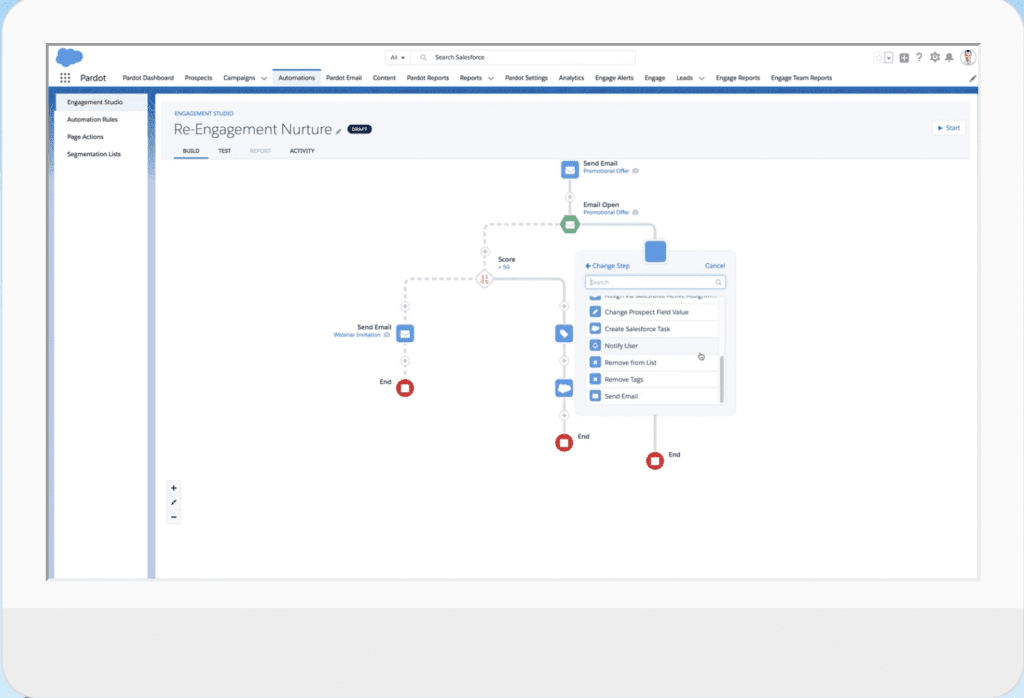Choose Change Prospect Field Value action
1024x698 pixels.
653,312
